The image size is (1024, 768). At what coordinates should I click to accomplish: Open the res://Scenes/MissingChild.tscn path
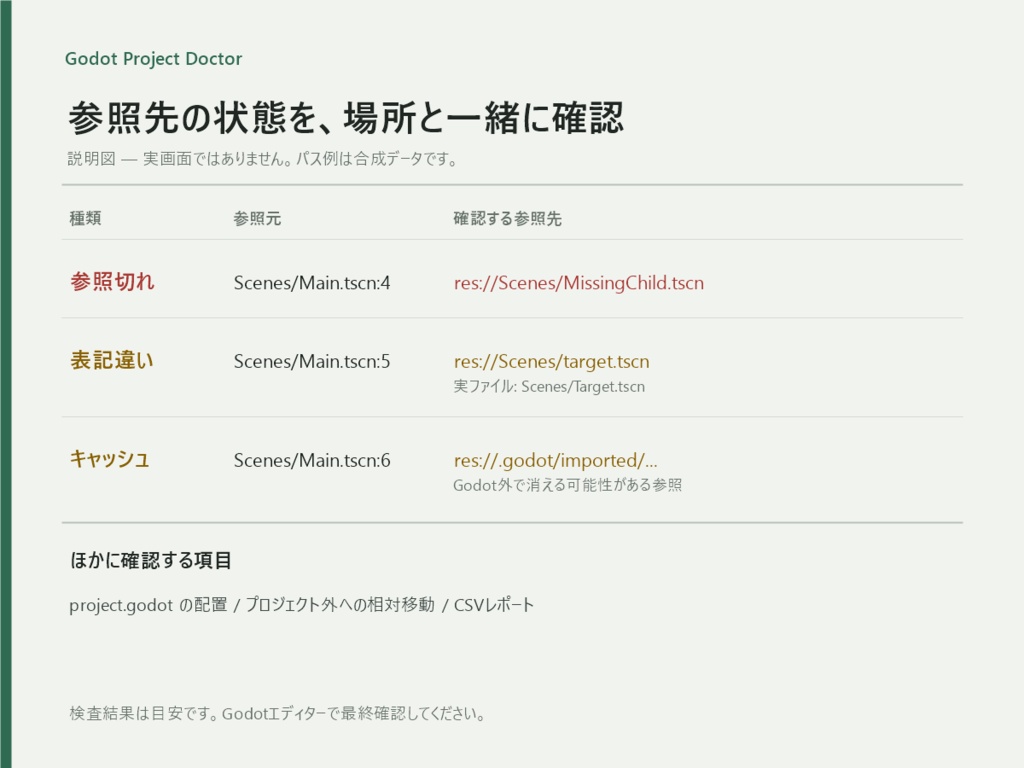pyautogui.click(x=579, y=283)
